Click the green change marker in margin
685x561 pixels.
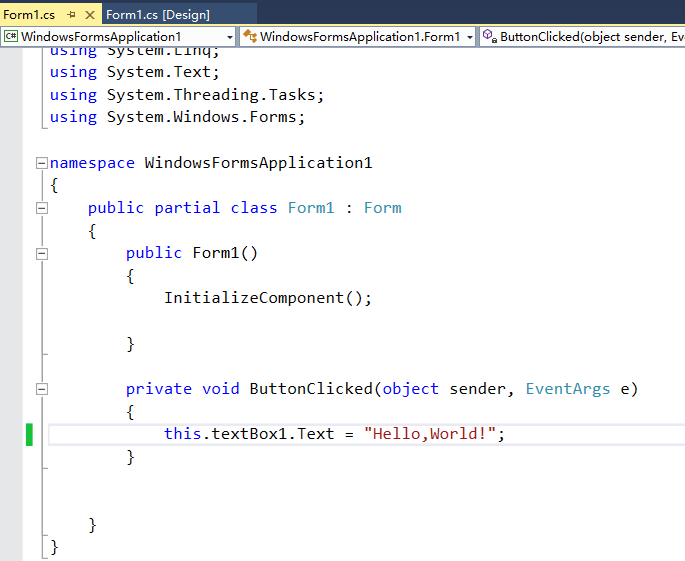coord(29,434)
